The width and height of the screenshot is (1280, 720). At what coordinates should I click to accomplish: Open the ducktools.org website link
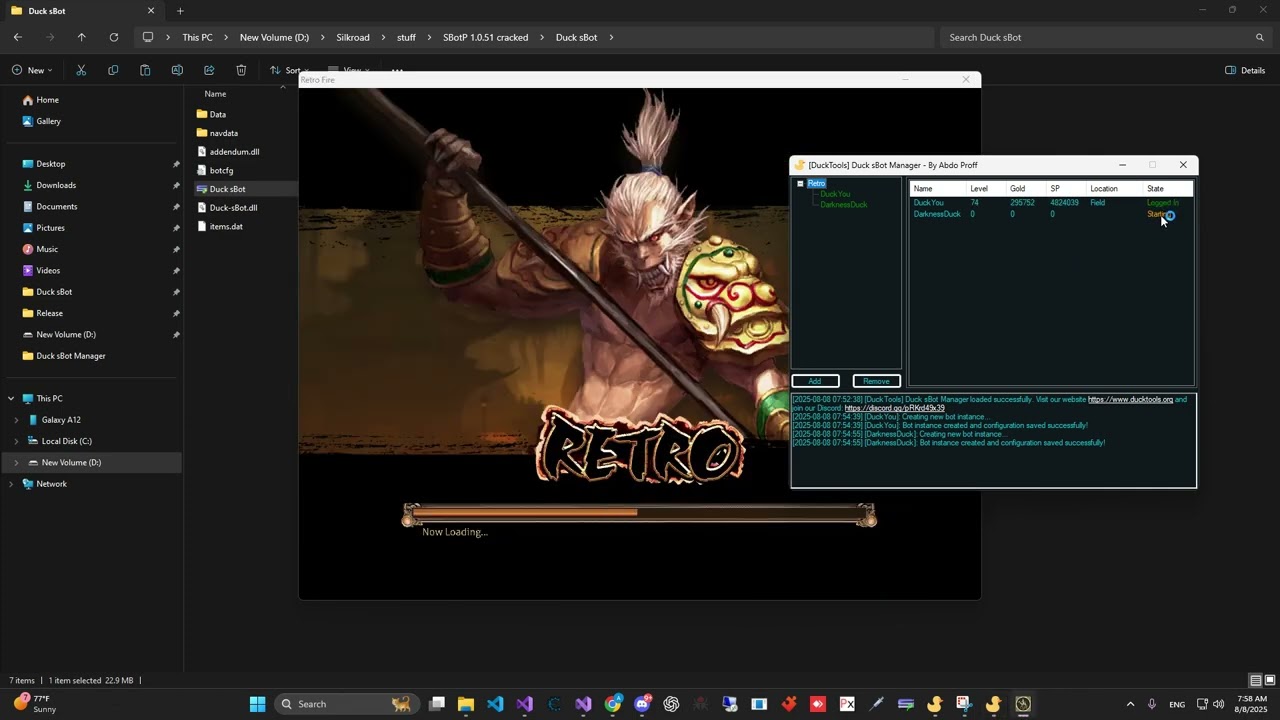1130,399
